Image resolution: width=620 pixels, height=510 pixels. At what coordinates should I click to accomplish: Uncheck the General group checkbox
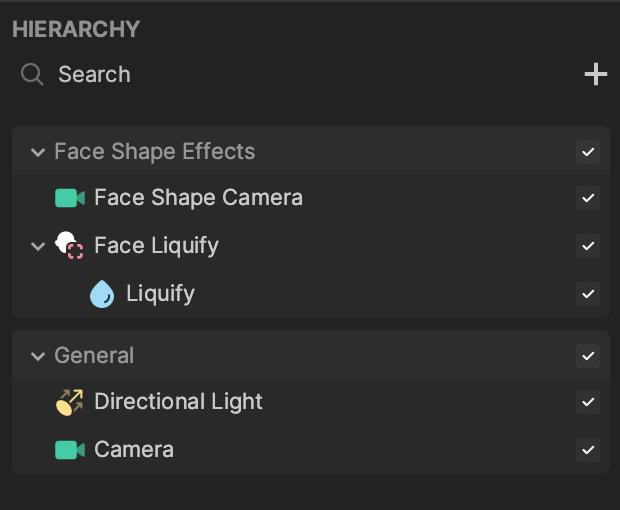(588, 356)
